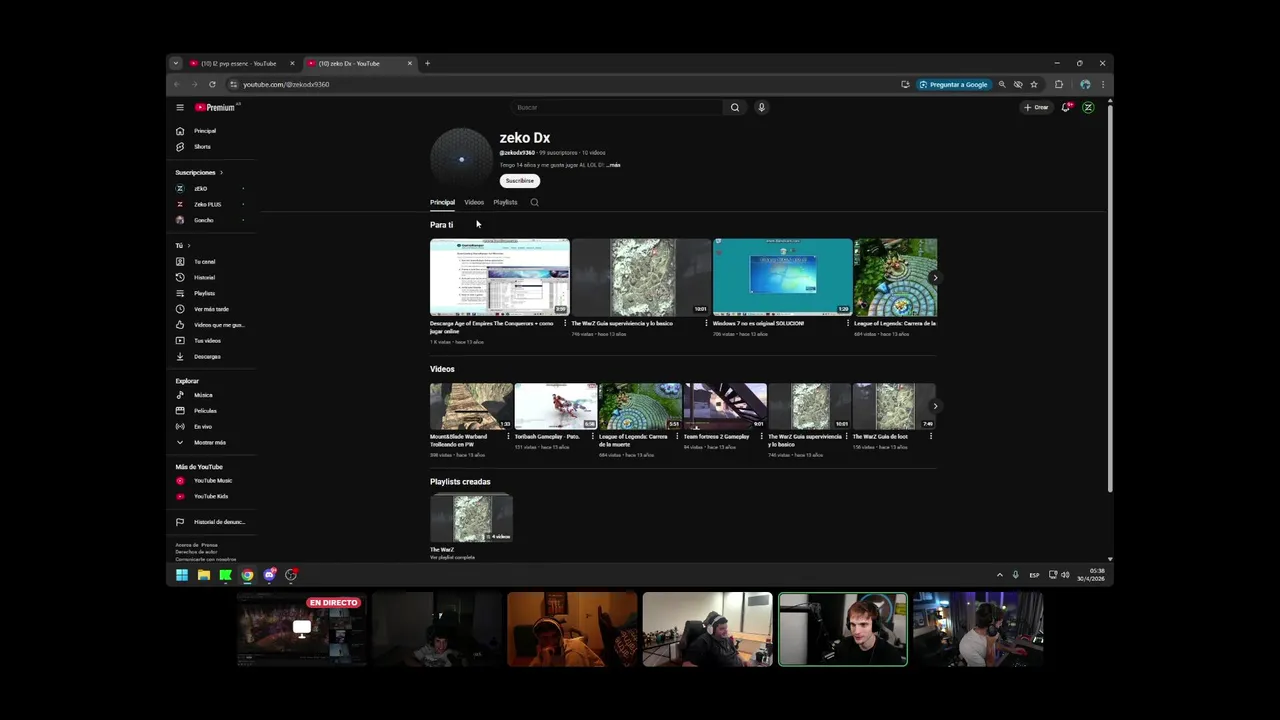Open Historial in the sidebar

point(204,278)
